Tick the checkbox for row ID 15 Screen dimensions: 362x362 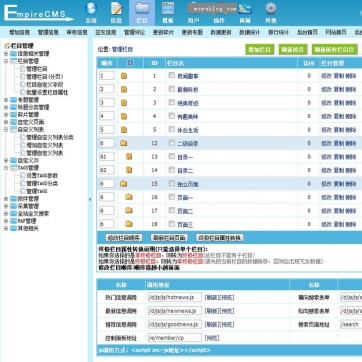171,183
